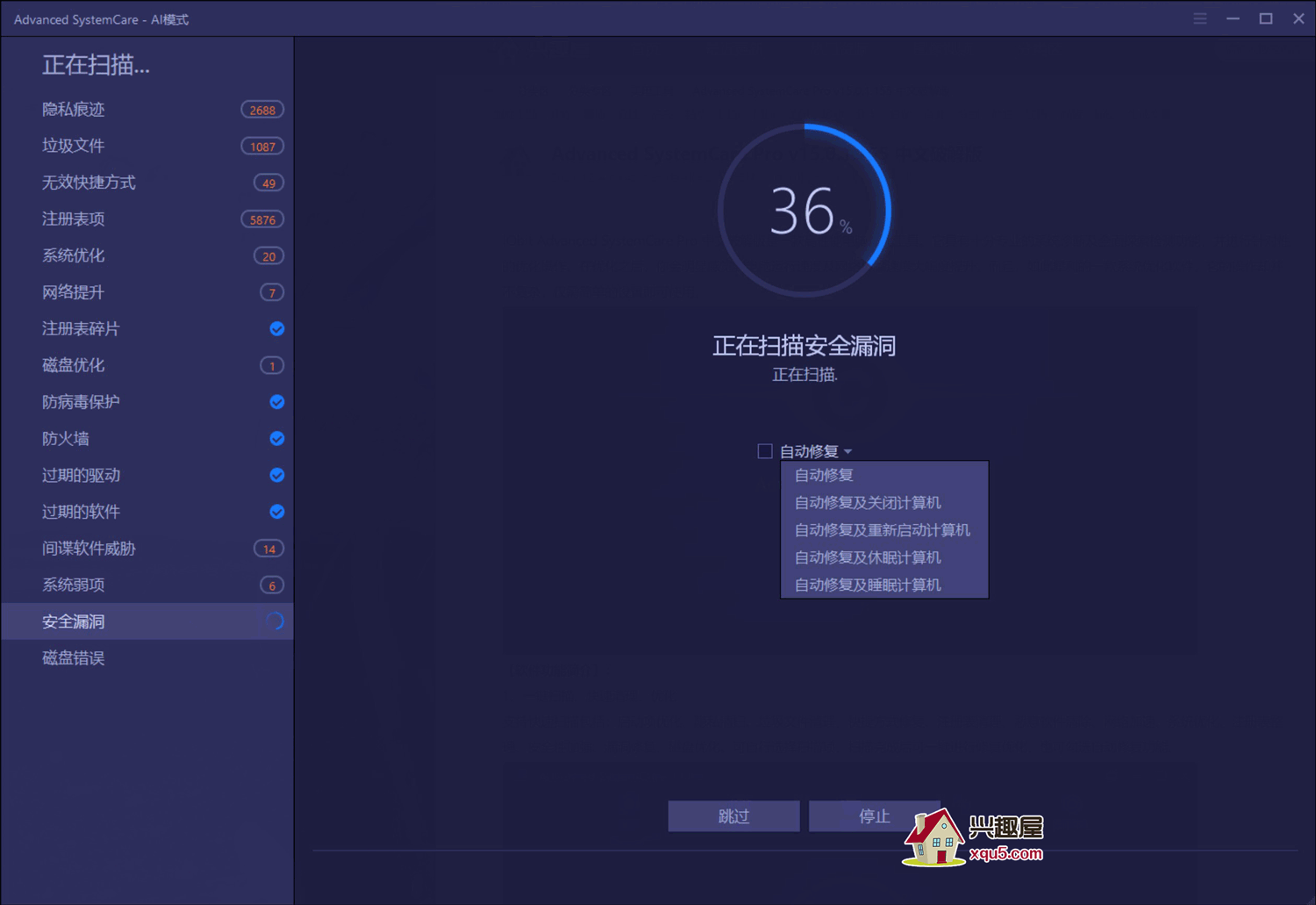Image resolution: width=1316 pixels, height=905 pixels.
Task: Select 隐私痕迹 in the scan list
Action: pos(147,110)
